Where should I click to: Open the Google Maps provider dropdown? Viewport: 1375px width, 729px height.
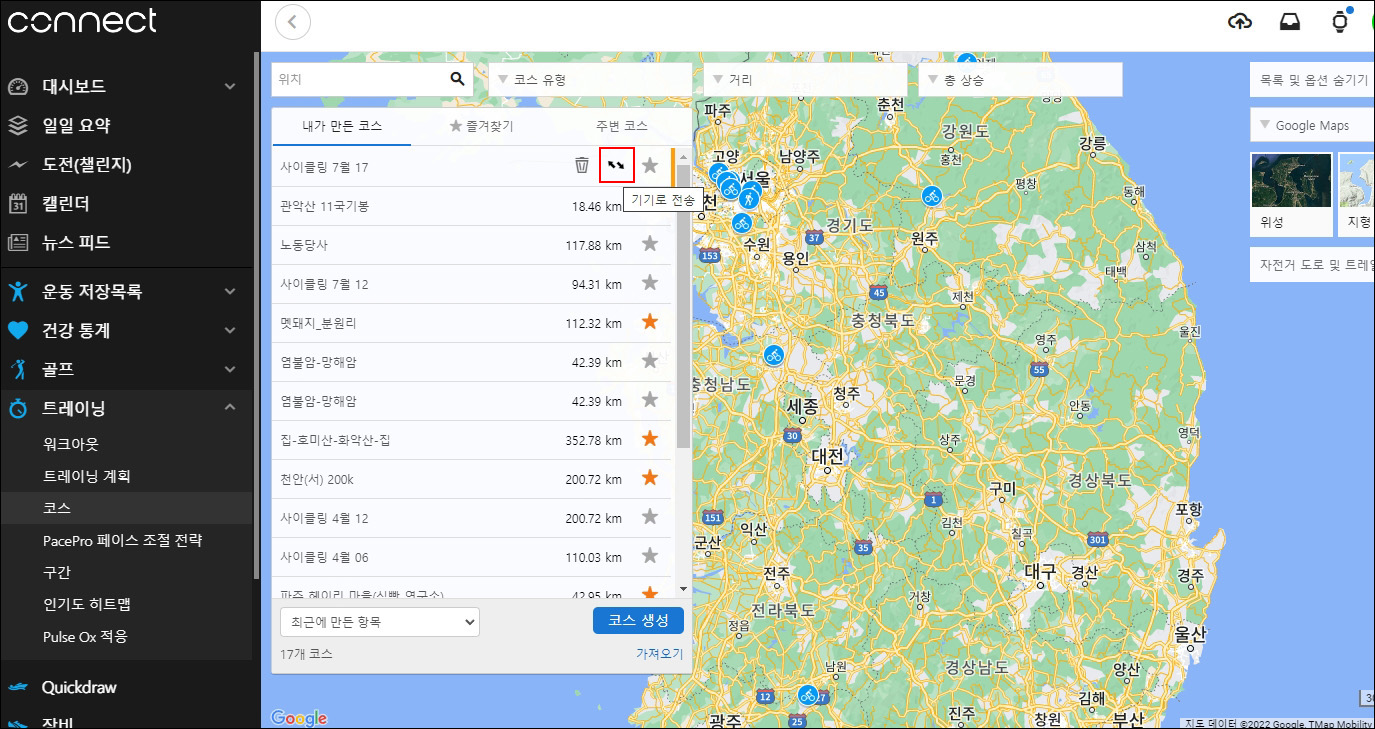tap(1312, 125)
